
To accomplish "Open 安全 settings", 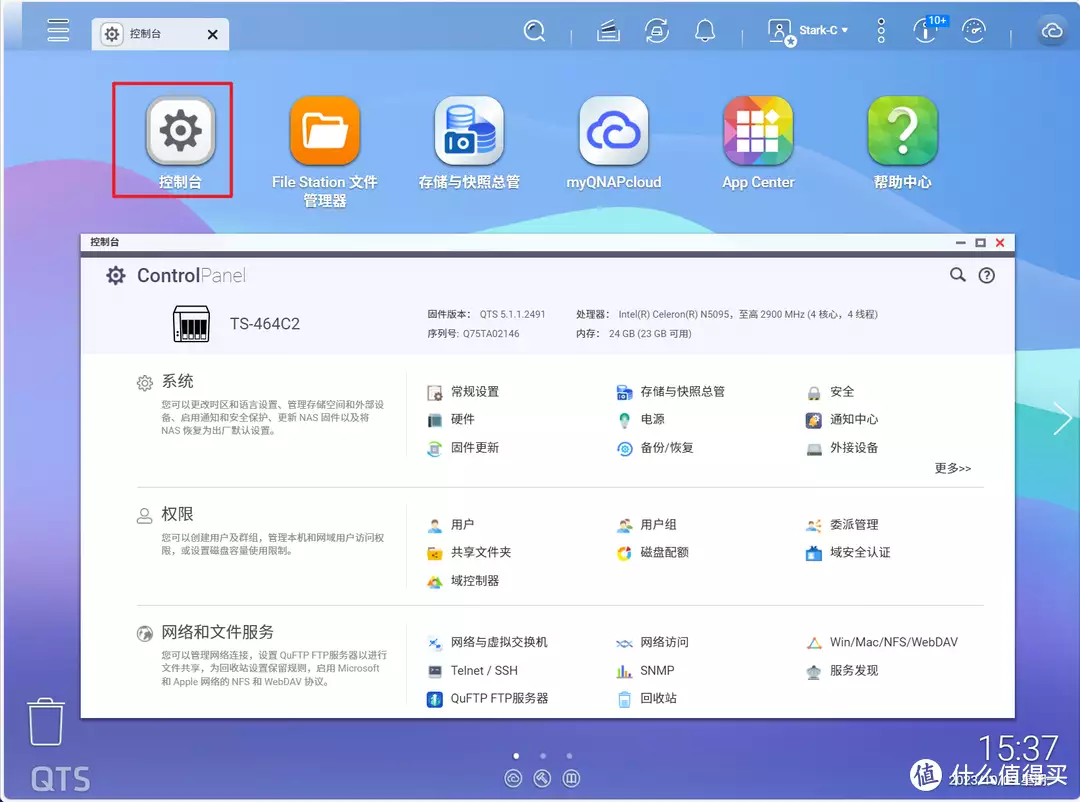I will (830, 392).
